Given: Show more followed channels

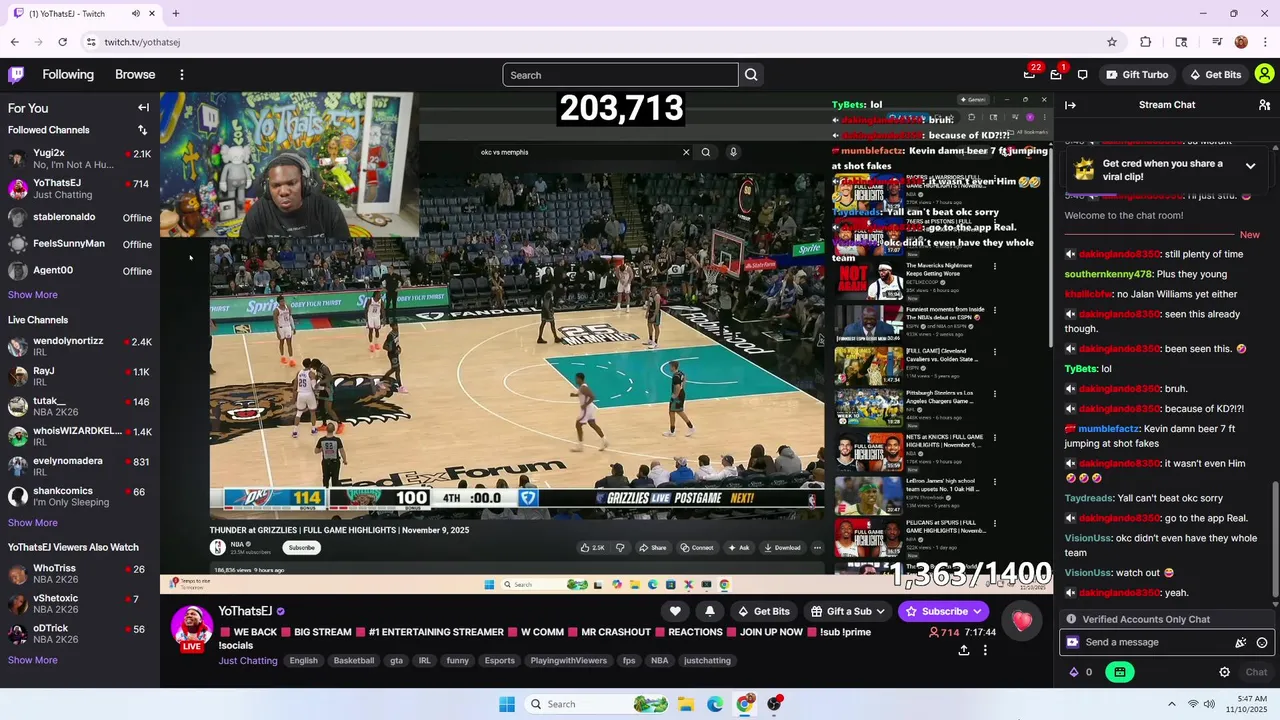Looking at the screenshot, I should 33,295.
